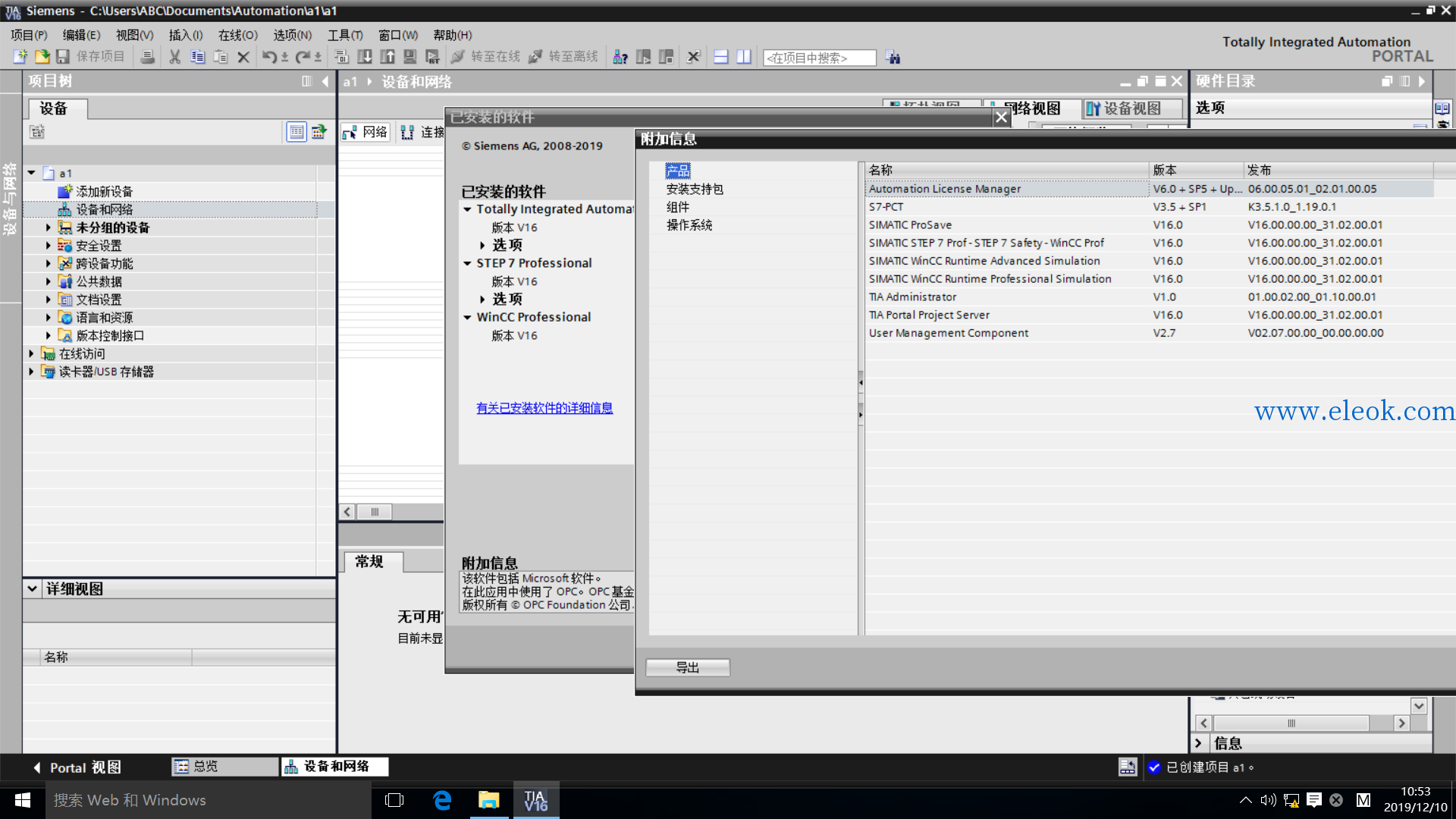Click the Upload from device icon
Image resolution: width=1456 pixels, height=819 pixels.
[x=388, y=57]
